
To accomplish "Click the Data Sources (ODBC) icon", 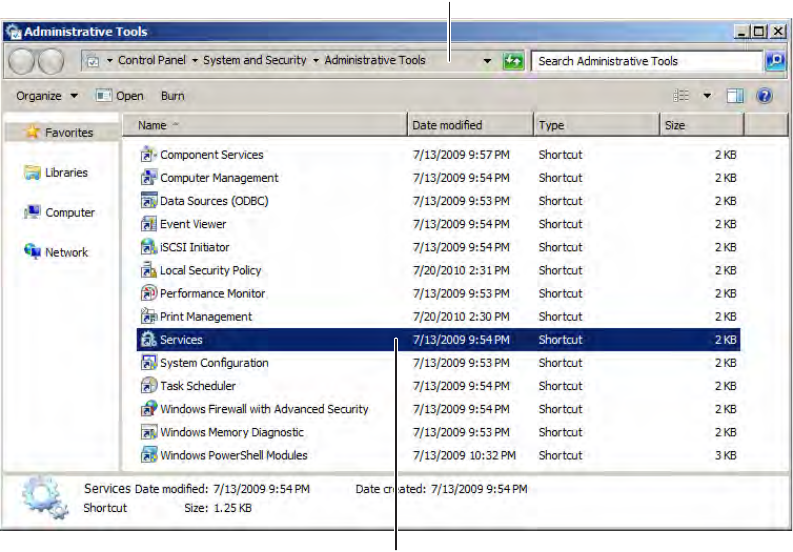I will pos(149,201).
